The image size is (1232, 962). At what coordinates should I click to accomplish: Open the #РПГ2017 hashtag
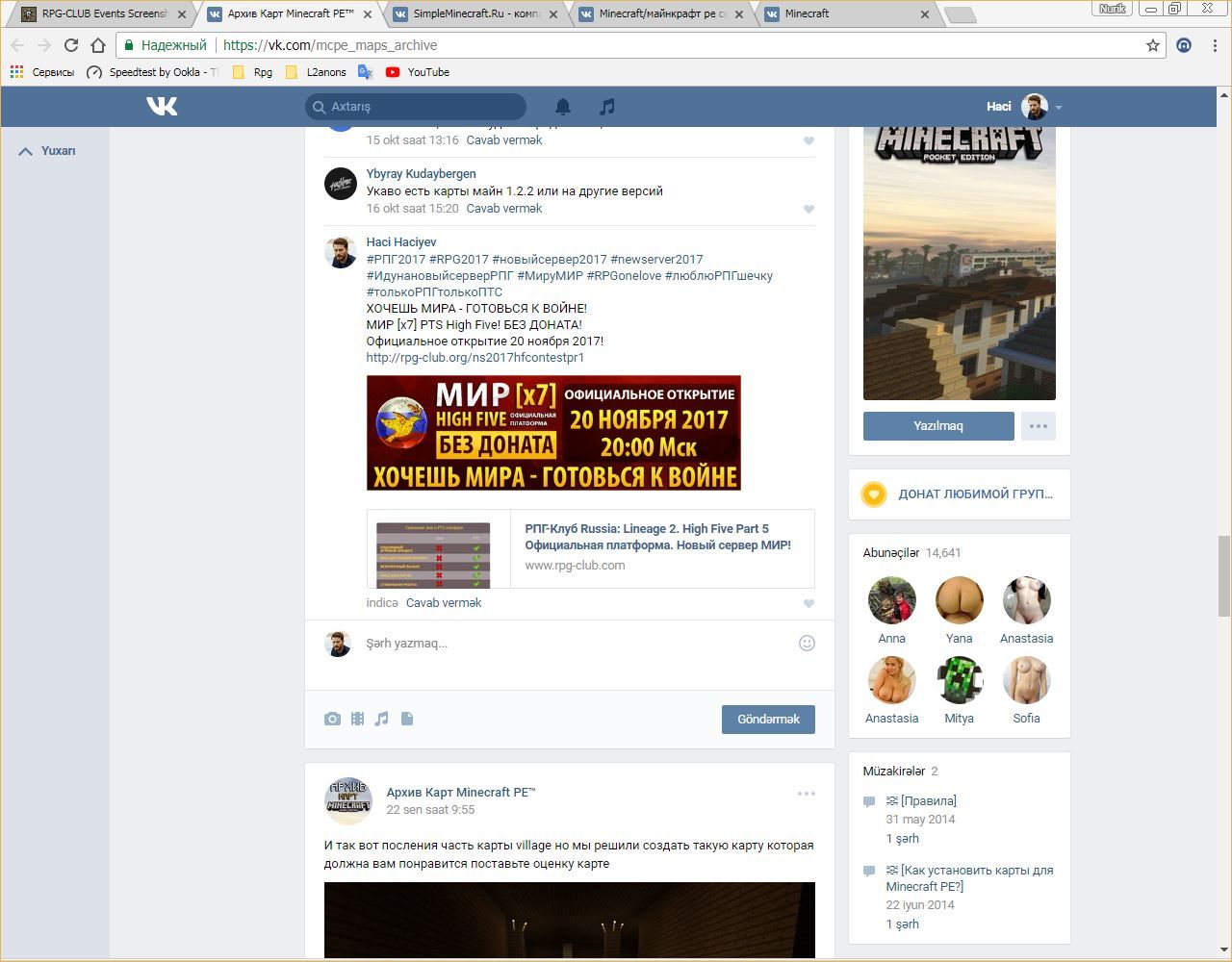point(396,260)
